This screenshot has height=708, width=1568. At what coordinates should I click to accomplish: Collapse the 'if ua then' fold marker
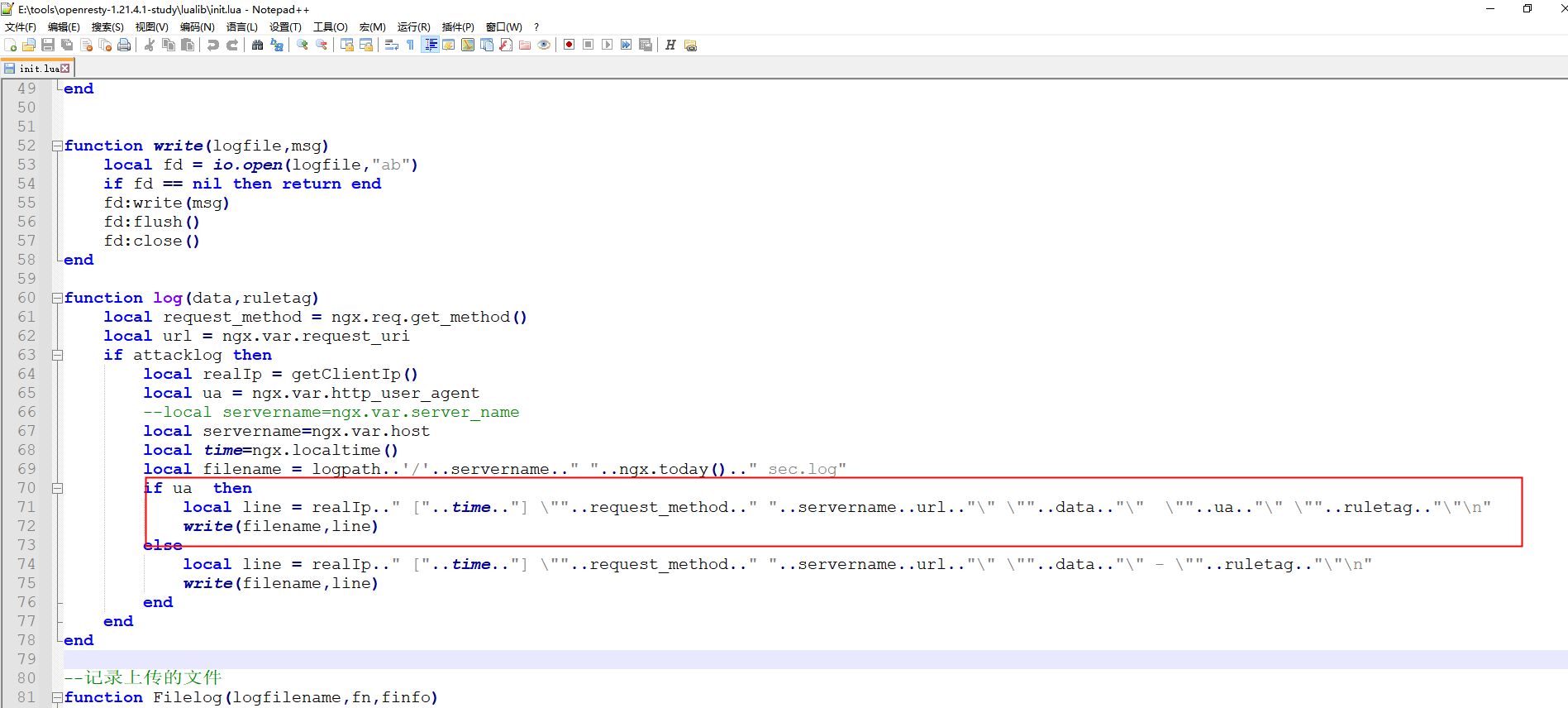tap(57, 488)
